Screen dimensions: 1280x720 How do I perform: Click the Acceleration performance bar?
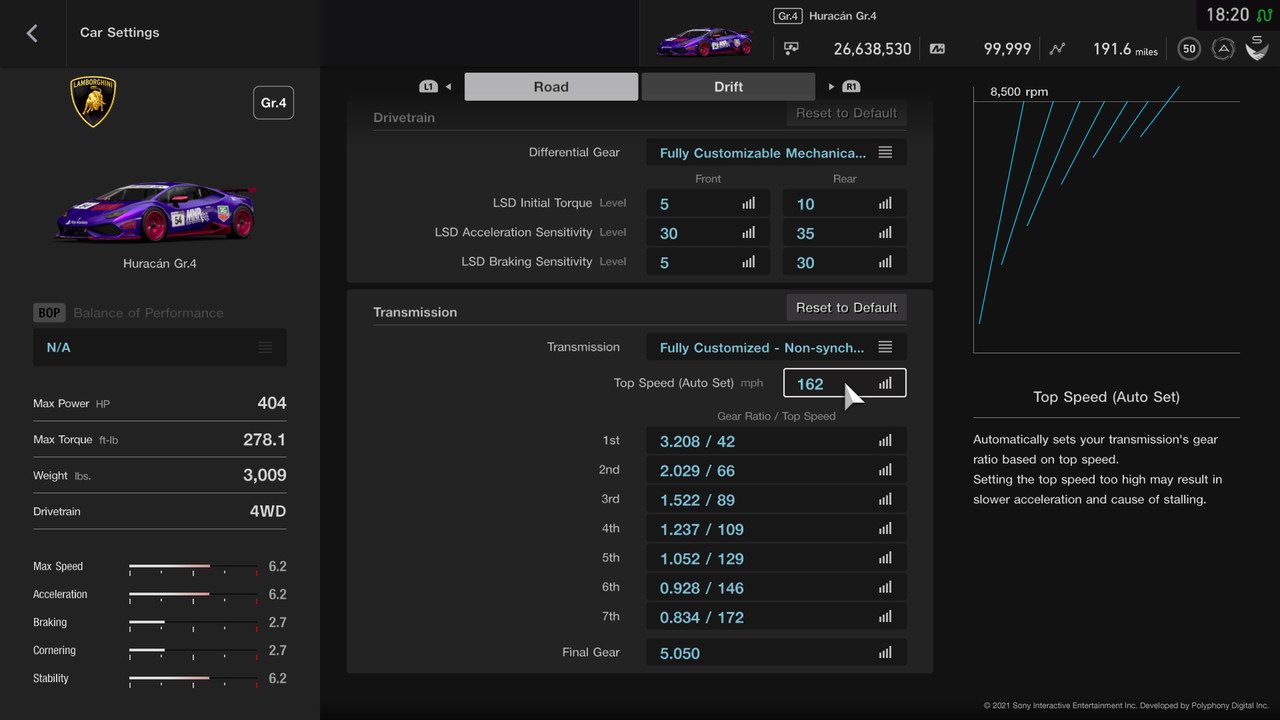(x=193, y=594)
